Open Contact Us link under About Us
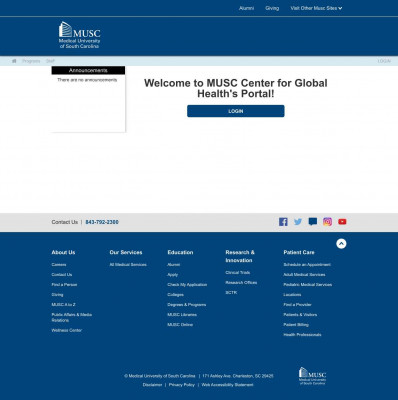The width and height of the screenshot is (398, 400). point(62,275)
